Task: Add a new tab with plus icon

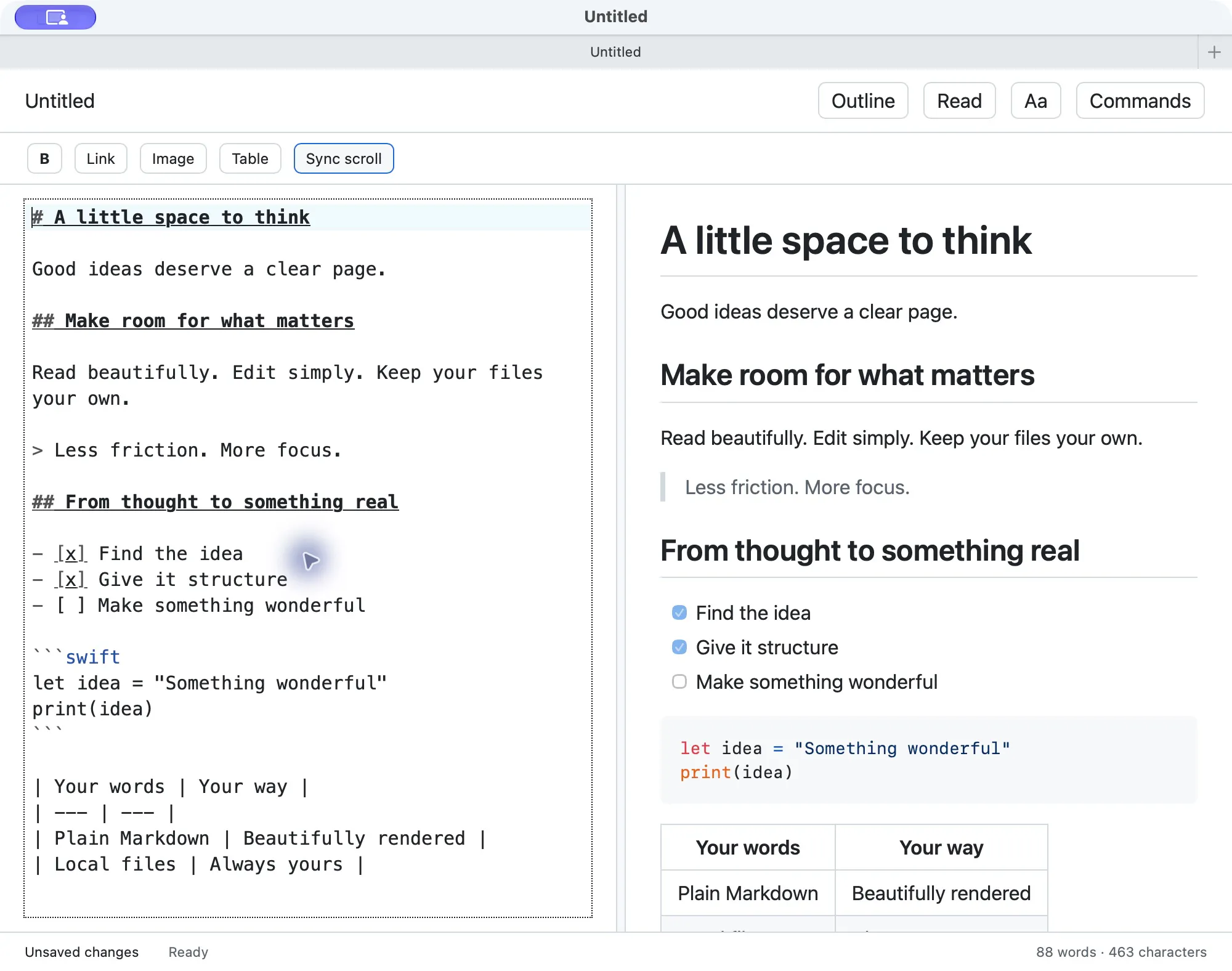Action: click(1214, 52)
